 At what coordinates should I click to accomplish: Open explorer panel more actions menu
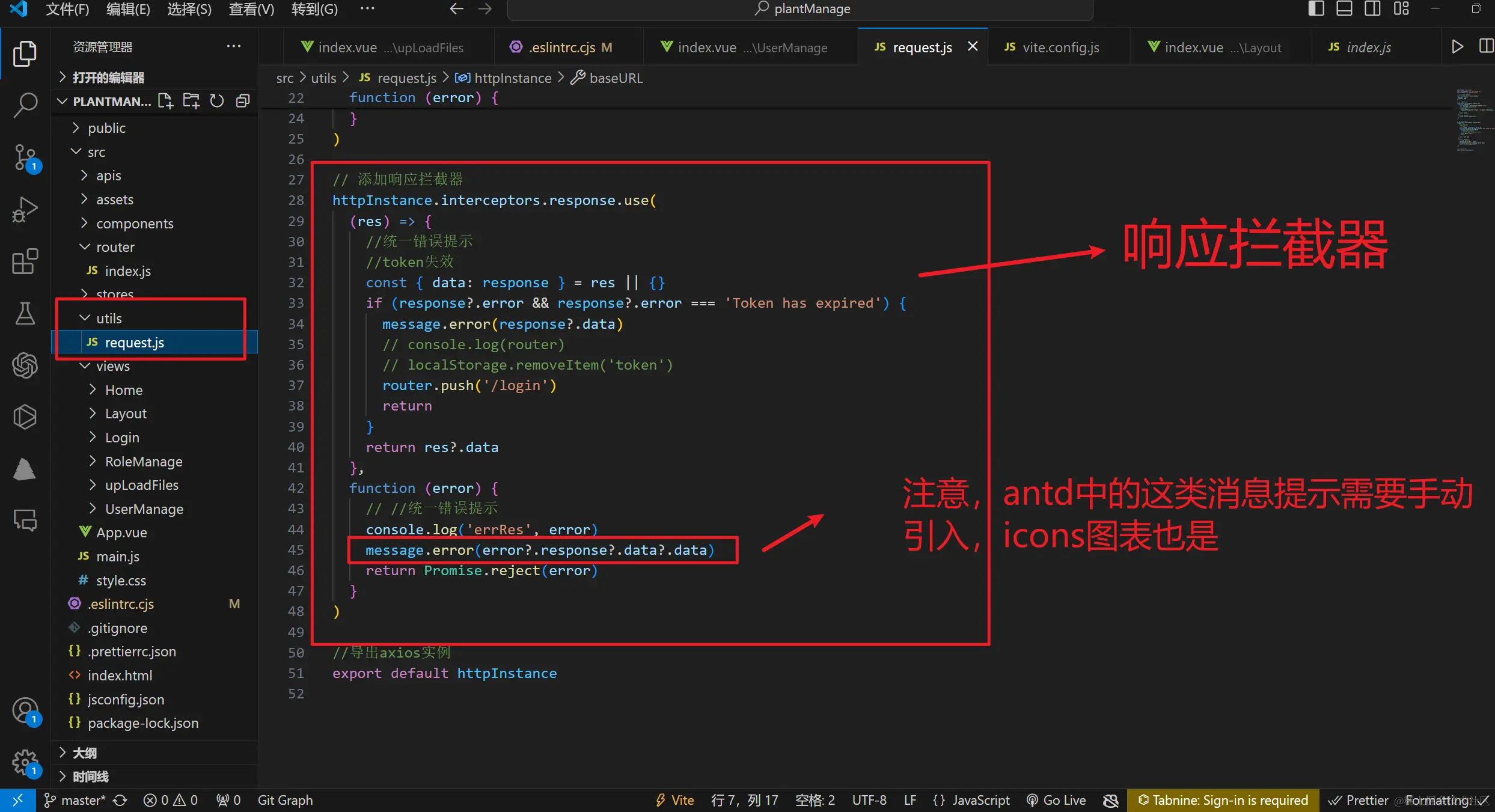[233, 46]
